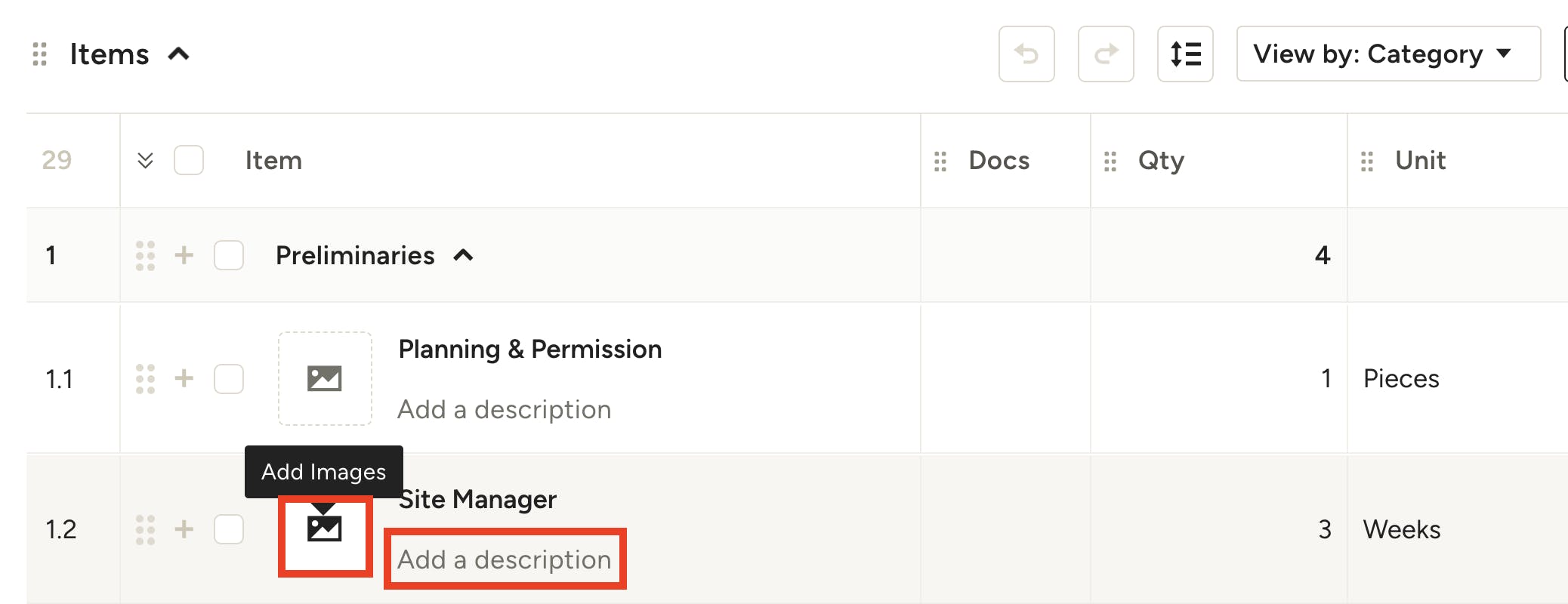Check the select-all box in the header row
Viewport: 1568px width, 604px height.
(x=189, y=160)
